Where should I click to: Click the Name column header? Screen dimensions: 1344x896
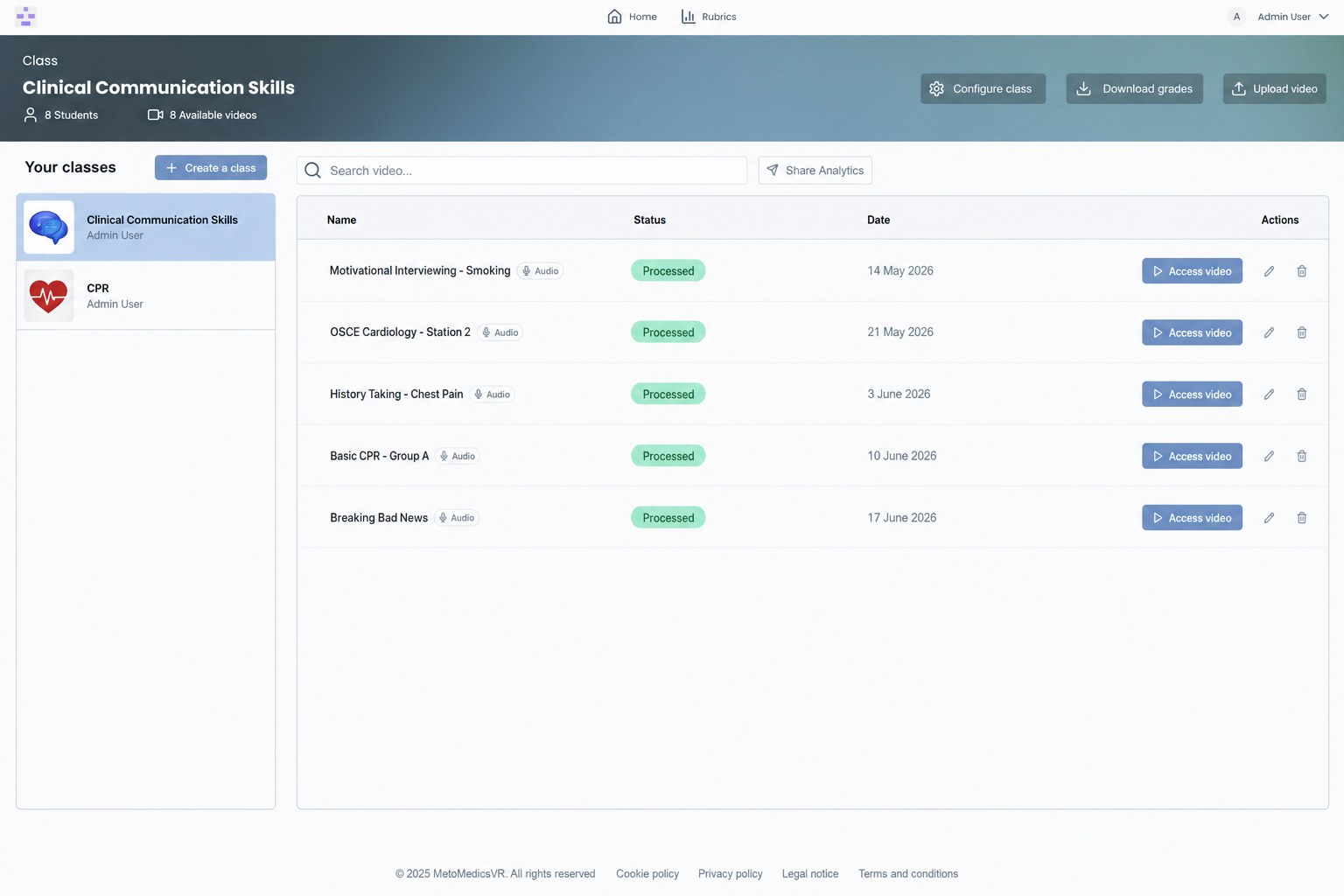pos(341,220)
